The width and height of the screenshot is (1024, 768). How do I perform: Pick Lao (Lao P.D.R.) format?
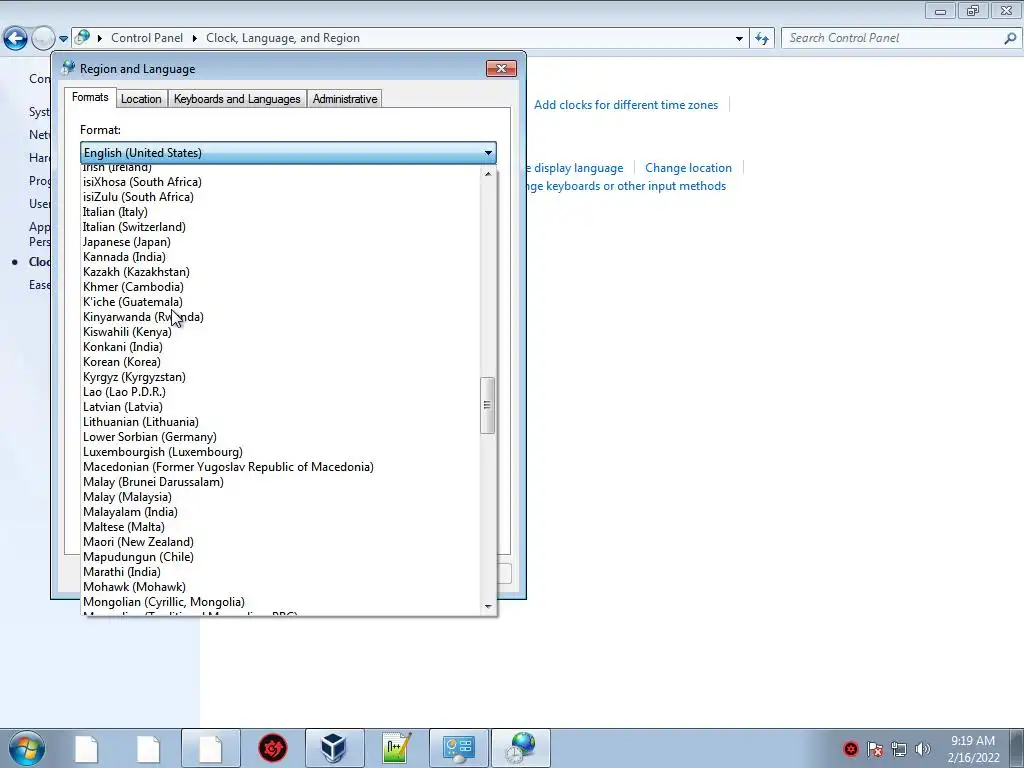point(281,392)
